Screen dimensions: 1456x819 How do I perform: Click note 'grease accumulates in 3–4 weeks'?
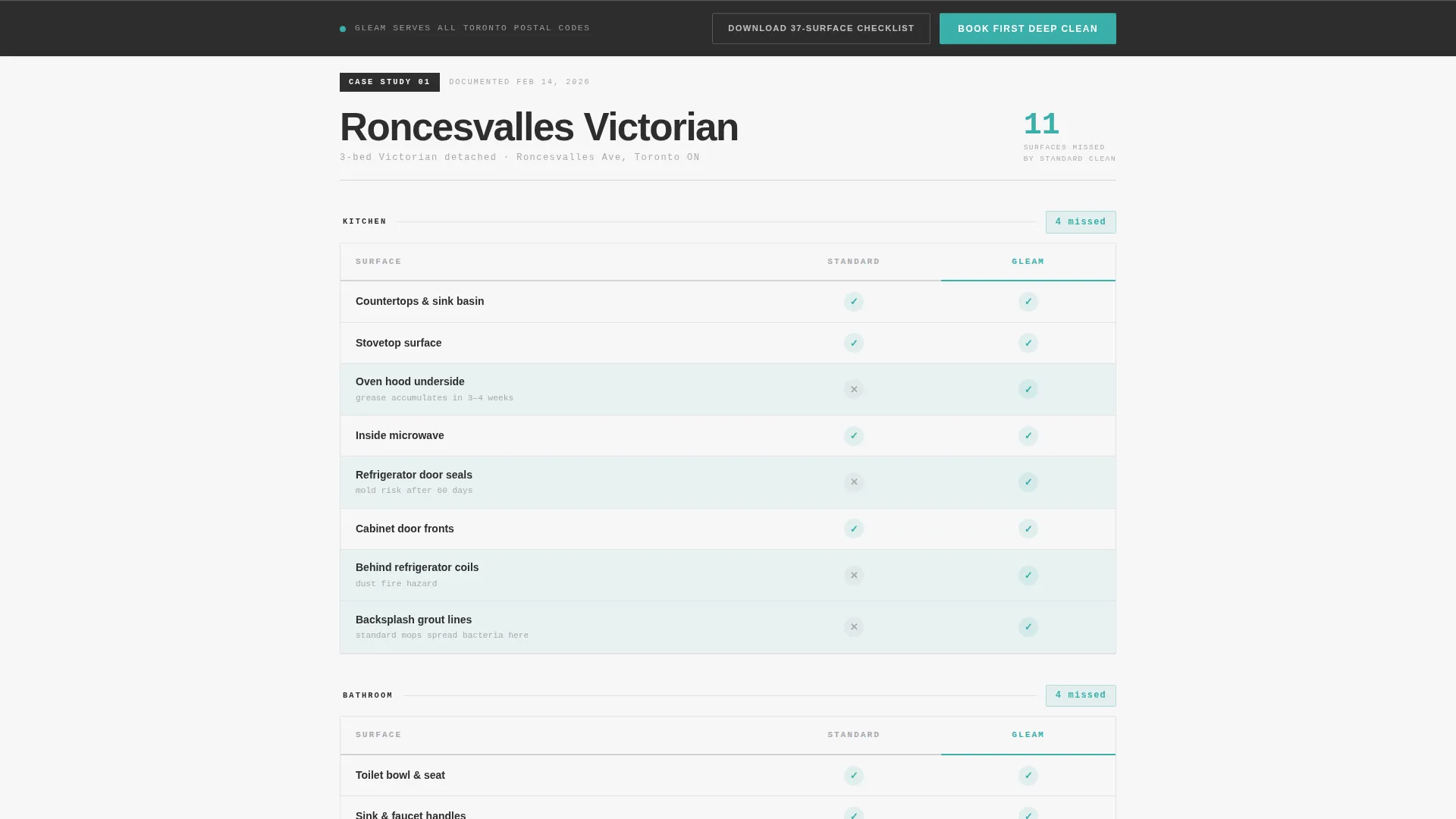[x=435, y=398]
